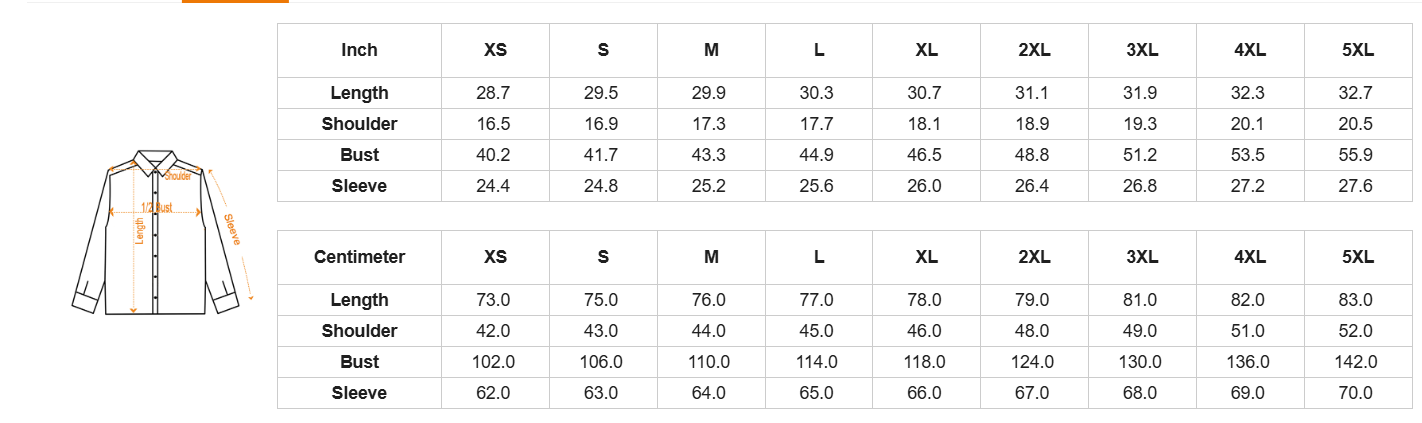Click the 40.2 bust measurement cell
Viewport: 1422px width, 423px height.
pos(495,155)
